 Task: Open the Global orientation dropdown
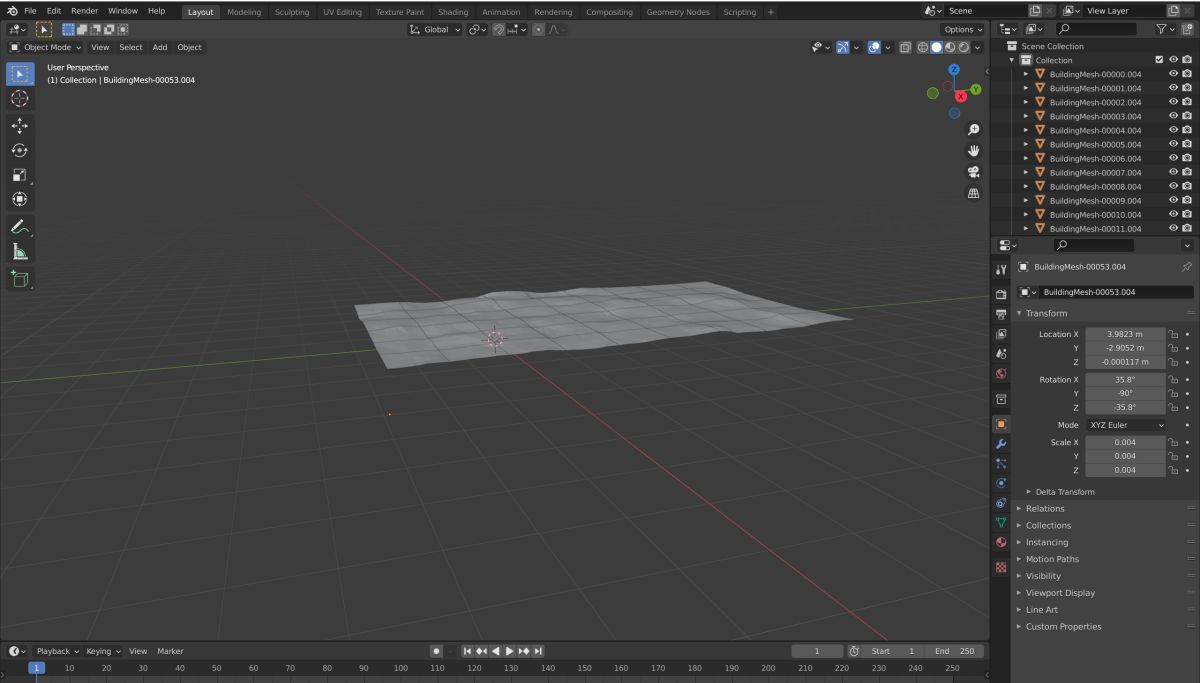[436, 29]
